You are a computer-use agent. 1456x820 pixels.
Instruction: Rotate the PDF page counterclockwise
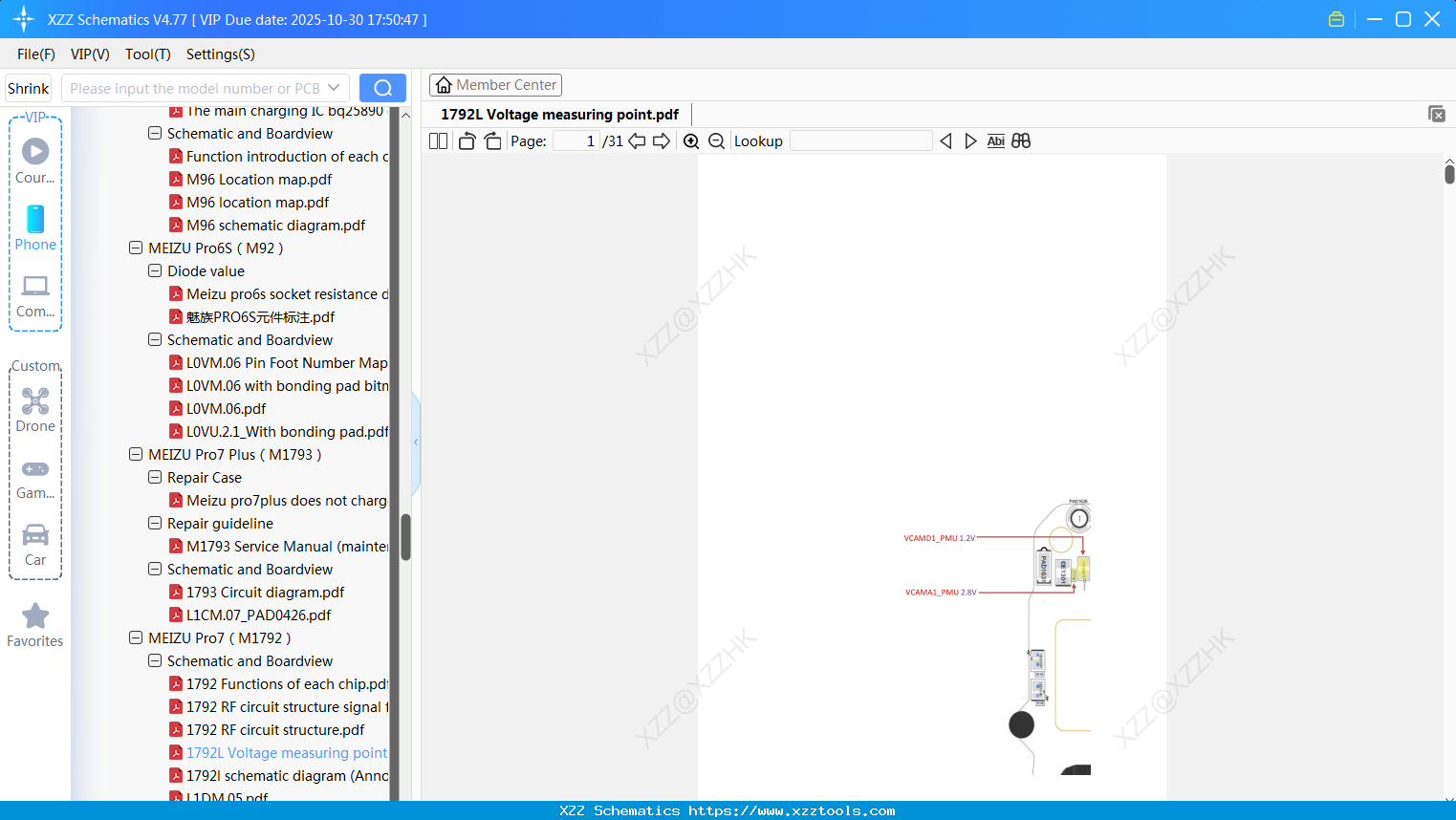(467, 141)
